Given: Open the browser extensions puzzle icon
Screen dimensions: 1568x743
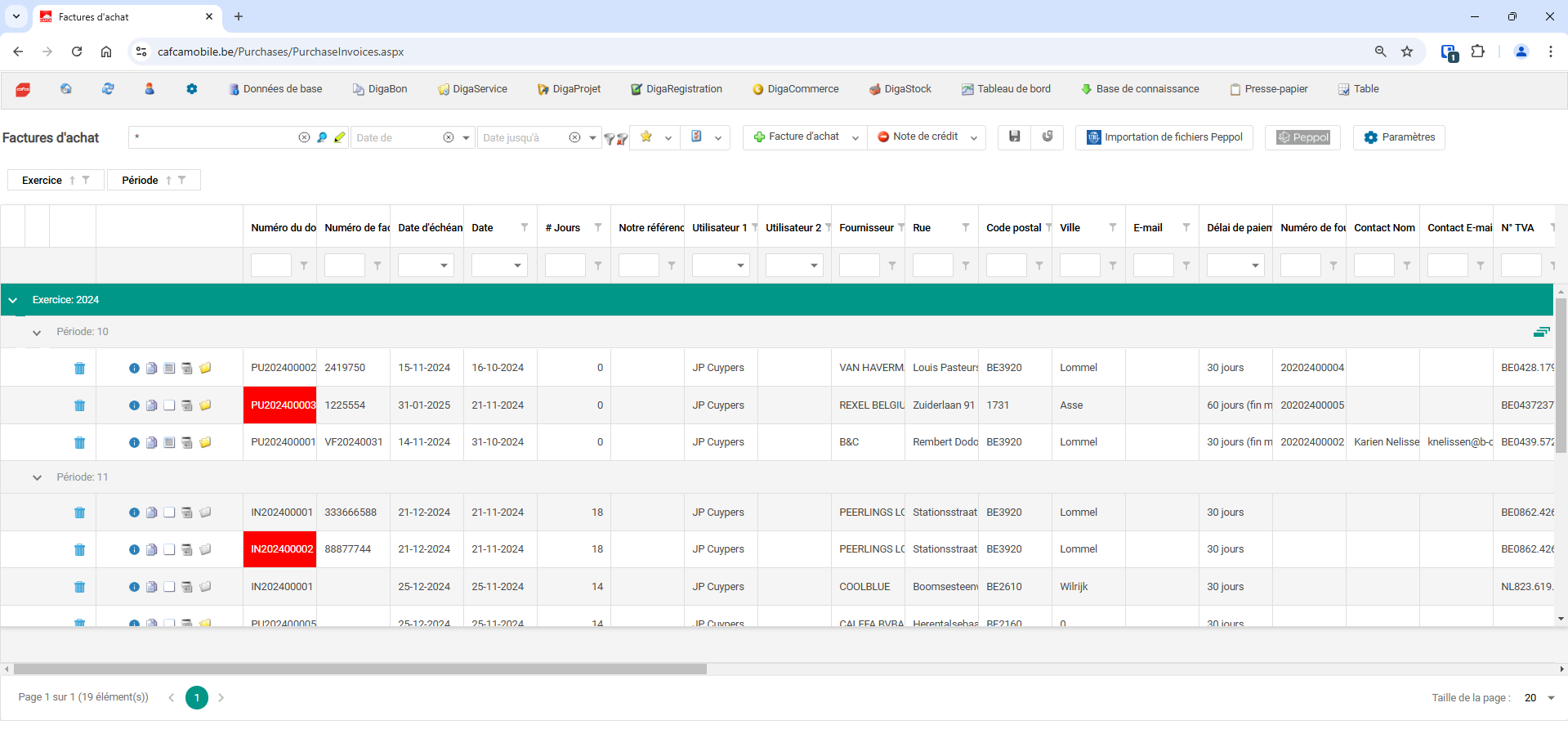Looking at the screenshot, I should [x=1478, y=51].
